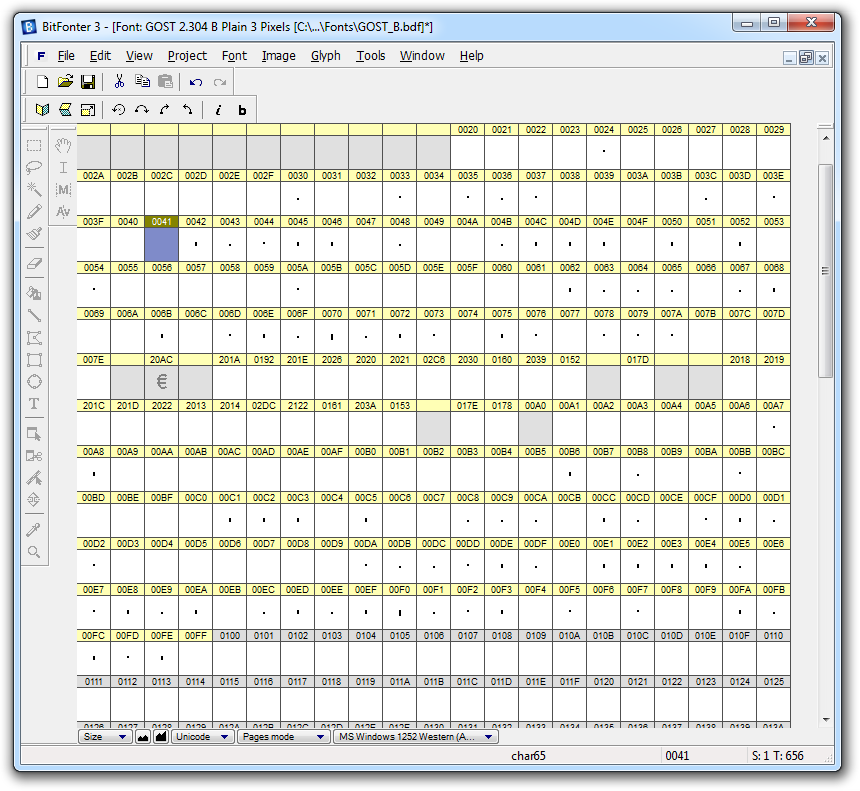
Task: Click the 'char65' status bar text
Action: [x=528, y=756]
